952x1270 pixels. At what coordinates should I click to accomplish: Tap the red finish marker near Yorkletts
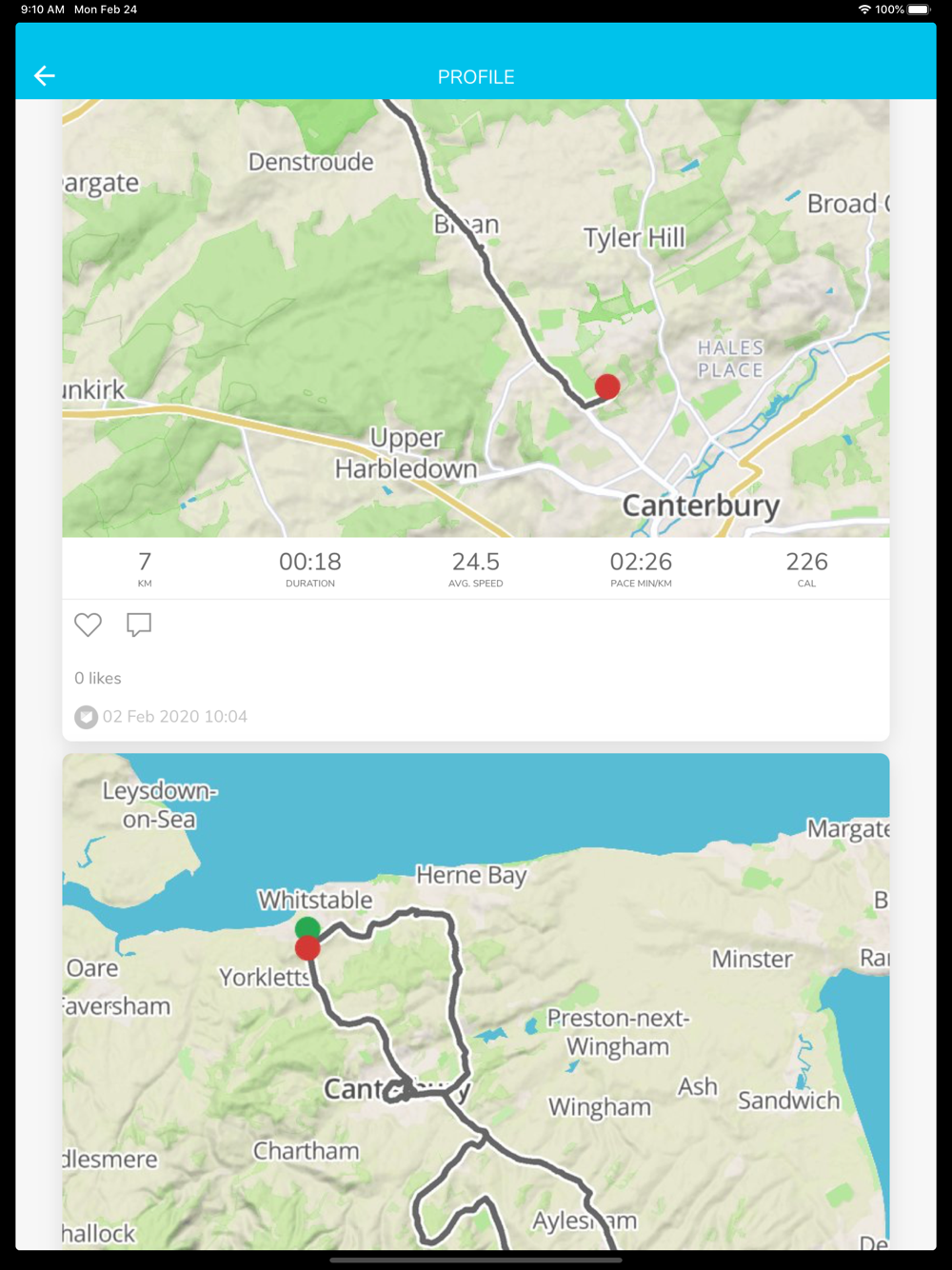307,948
